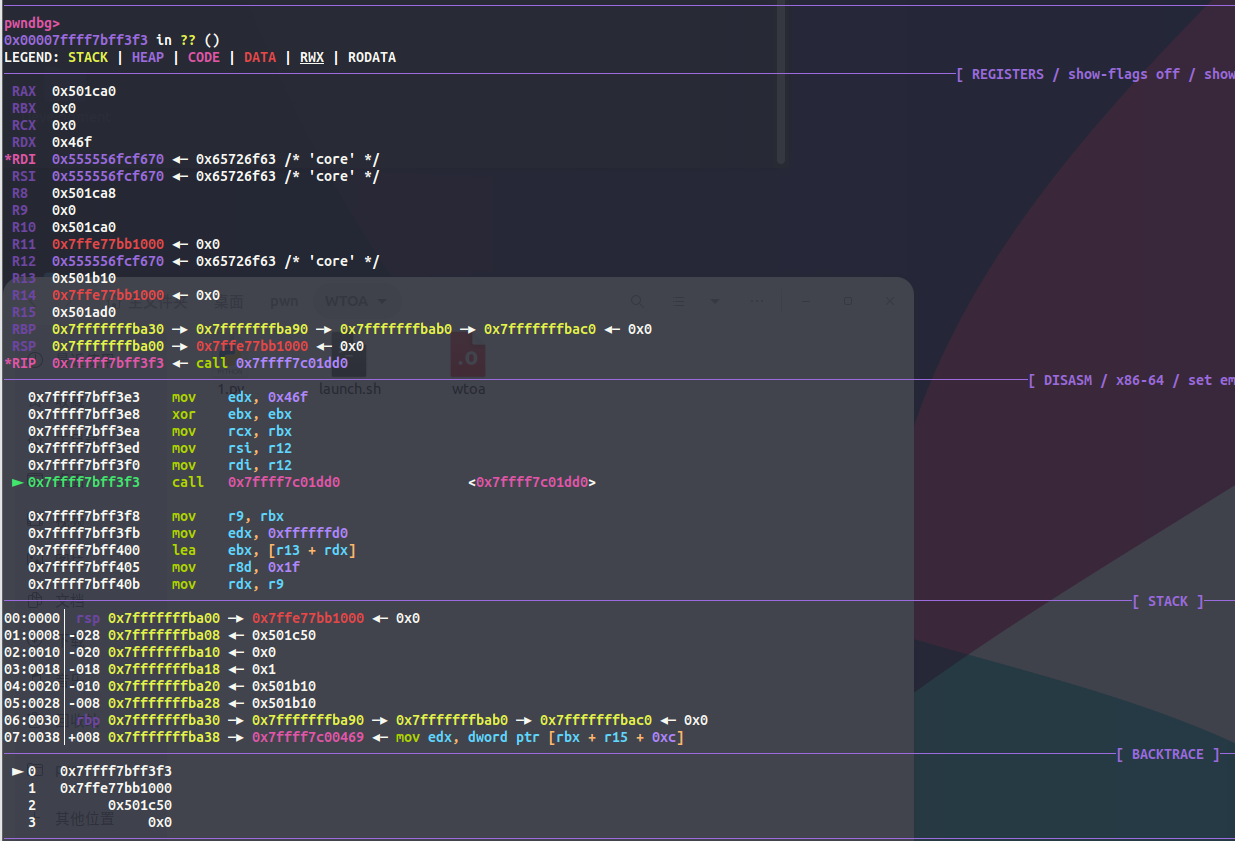Click RWX in the legend line
The height and width of the screenshot is (841, 1235).
[312, 57]
